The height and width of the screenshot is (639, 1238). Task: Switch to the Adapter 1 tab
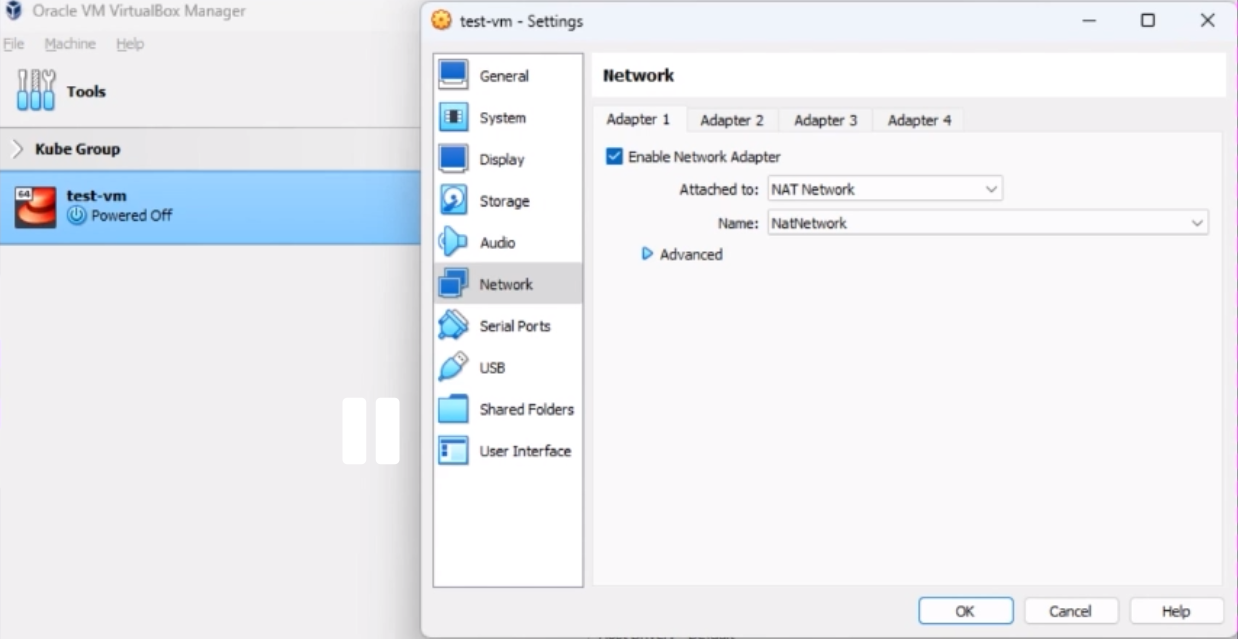638,120
